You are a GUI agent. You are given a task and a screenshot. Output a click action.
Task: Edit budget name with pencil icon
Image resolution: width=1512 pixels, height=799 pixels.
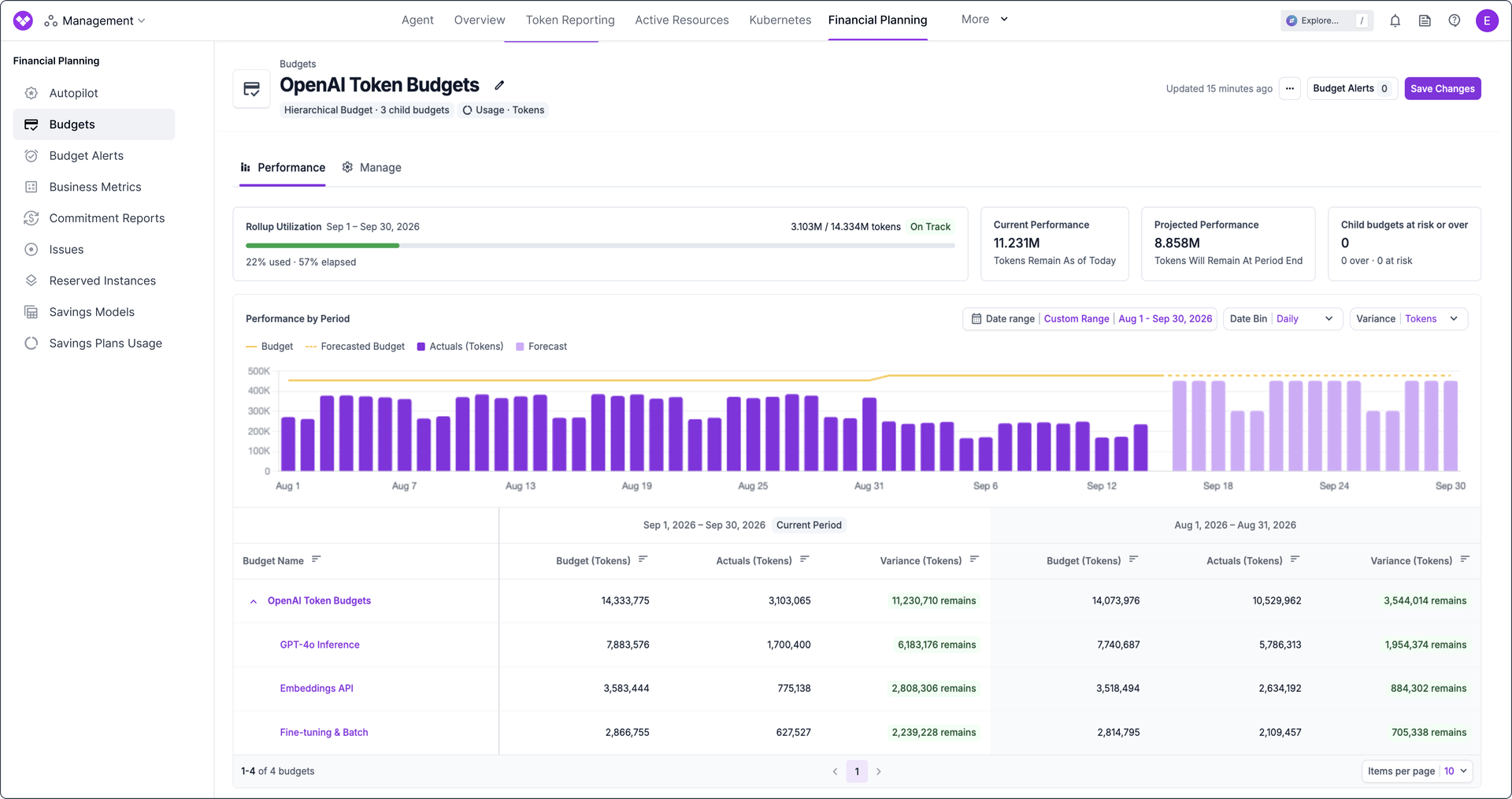click(499, 85)
